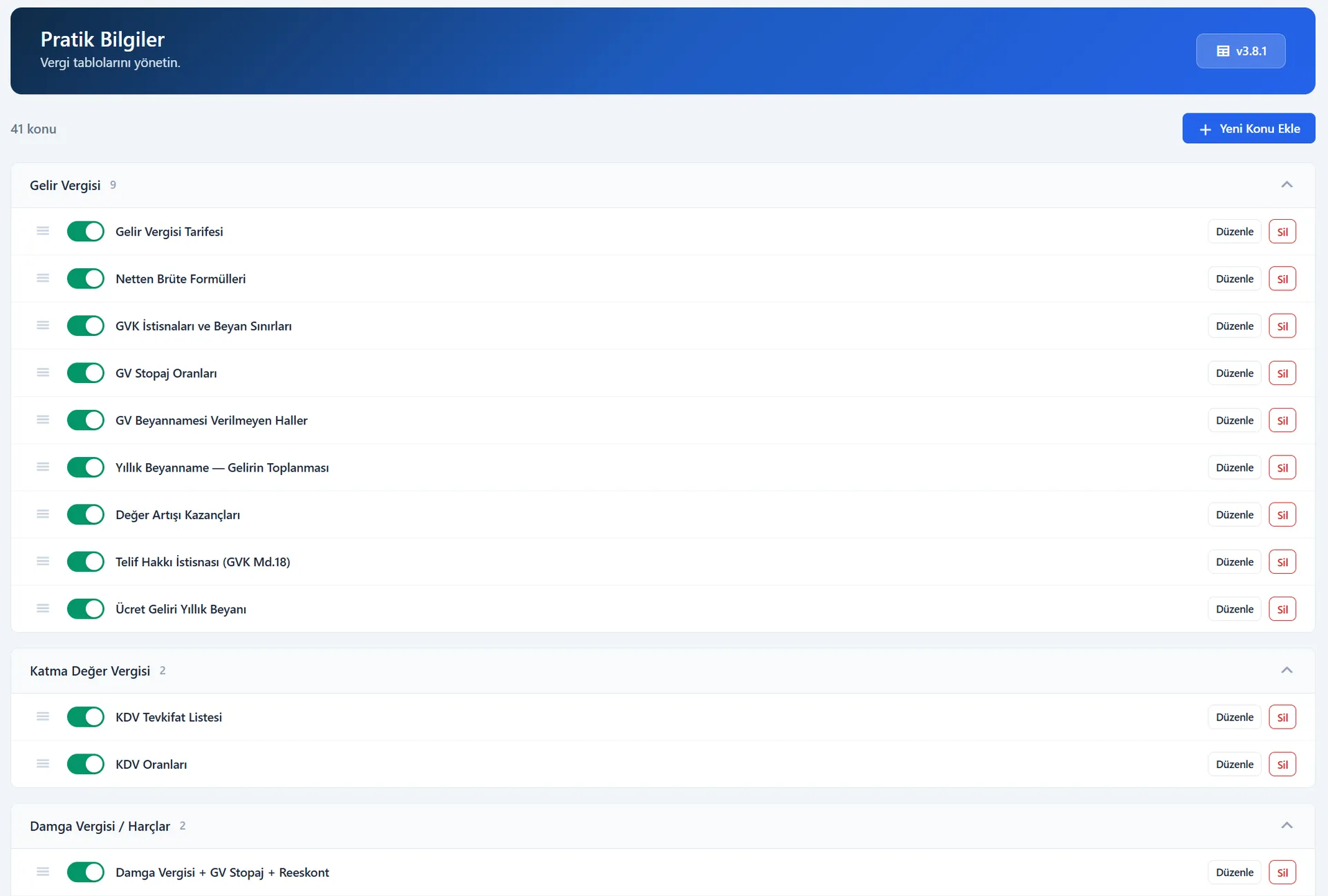The width and height of the screenshot is (1328, 896).
Task: Click the '41 konu' count label
Action: (33, 129)
